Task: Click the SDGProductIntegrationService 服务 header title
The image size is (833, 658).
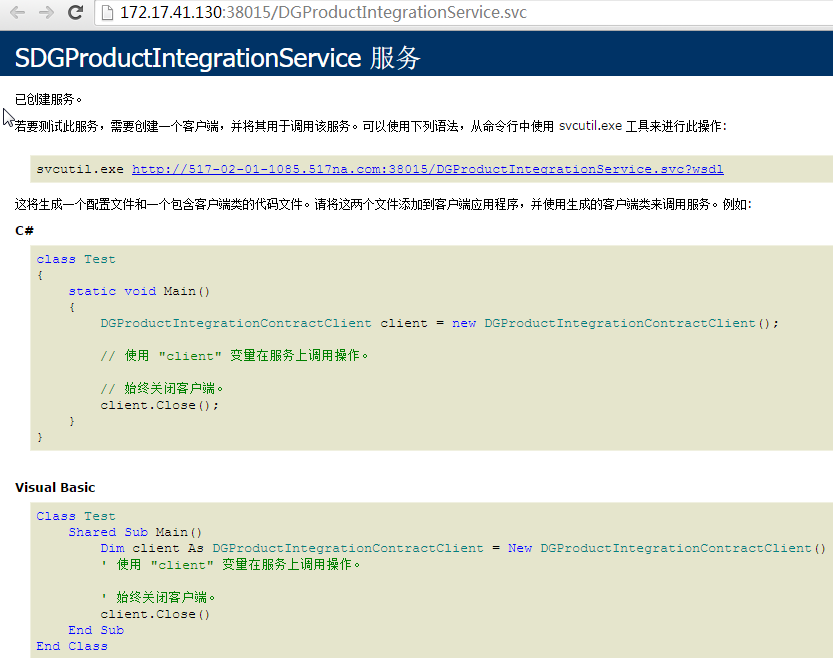Action: (x=217, y=58)
